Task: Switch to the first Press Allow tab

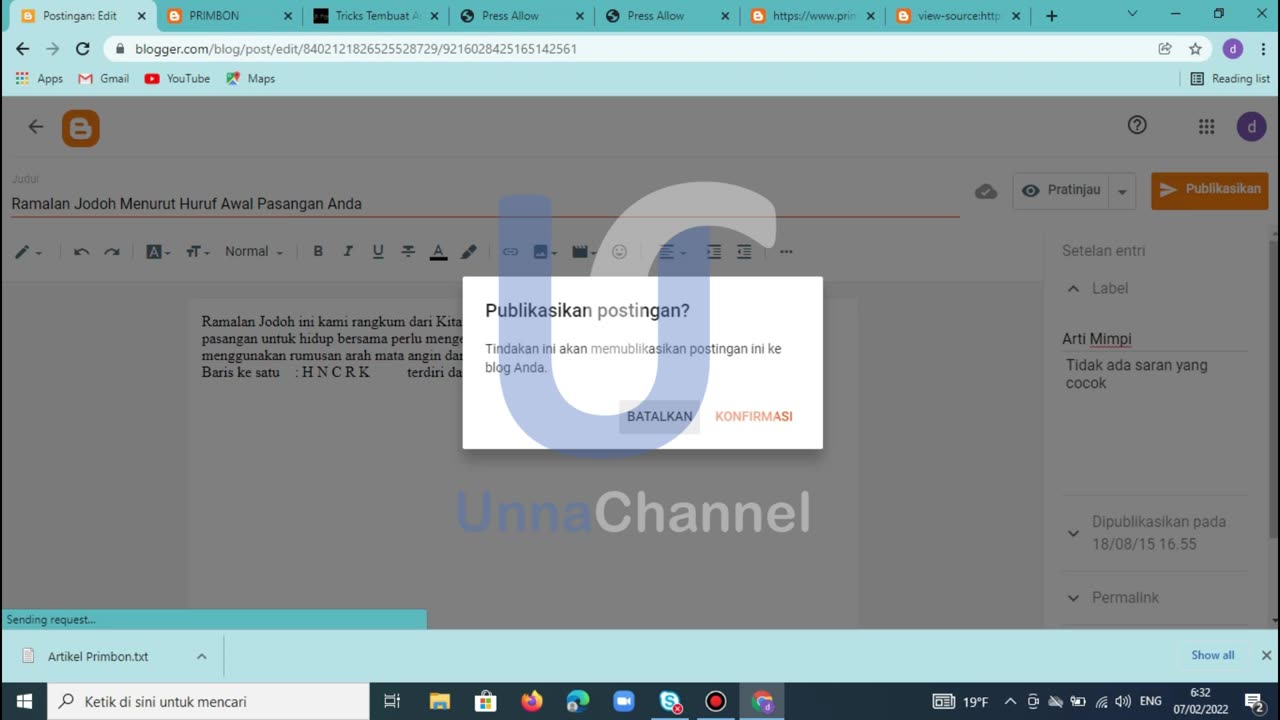Action: point(522,16)
